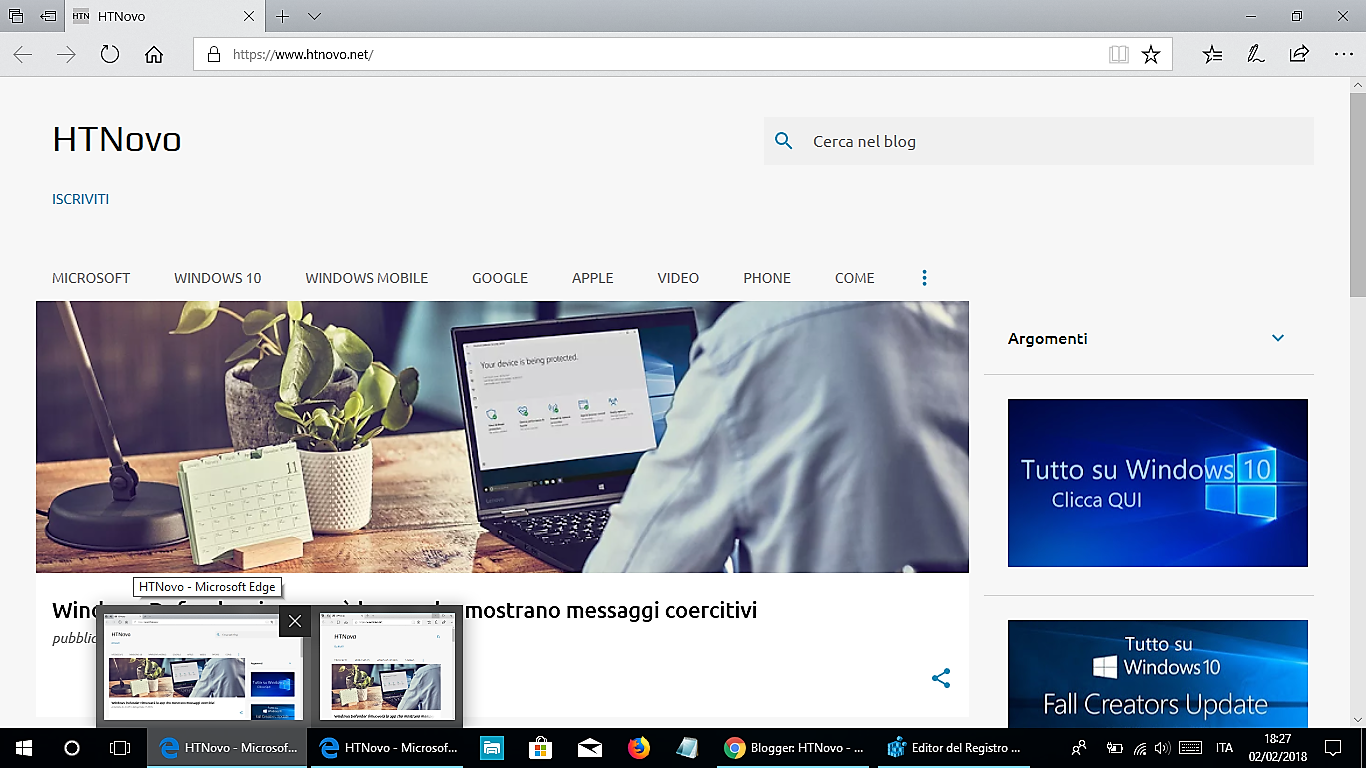Change ITA input language indicator
1366x768 pixels.
click(1224, 747)
